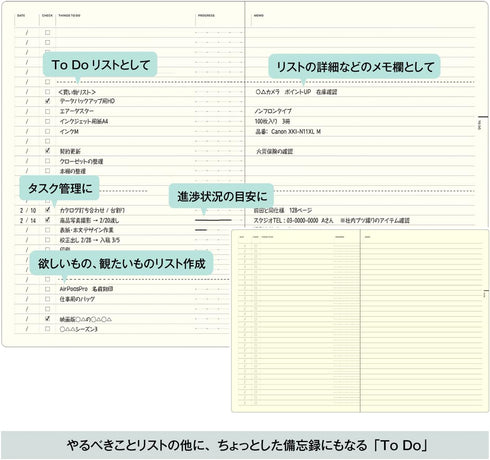The image size is (490, 460).
Task: Click the 'タスク管理に' callout bubble
Action: (59, 188)
